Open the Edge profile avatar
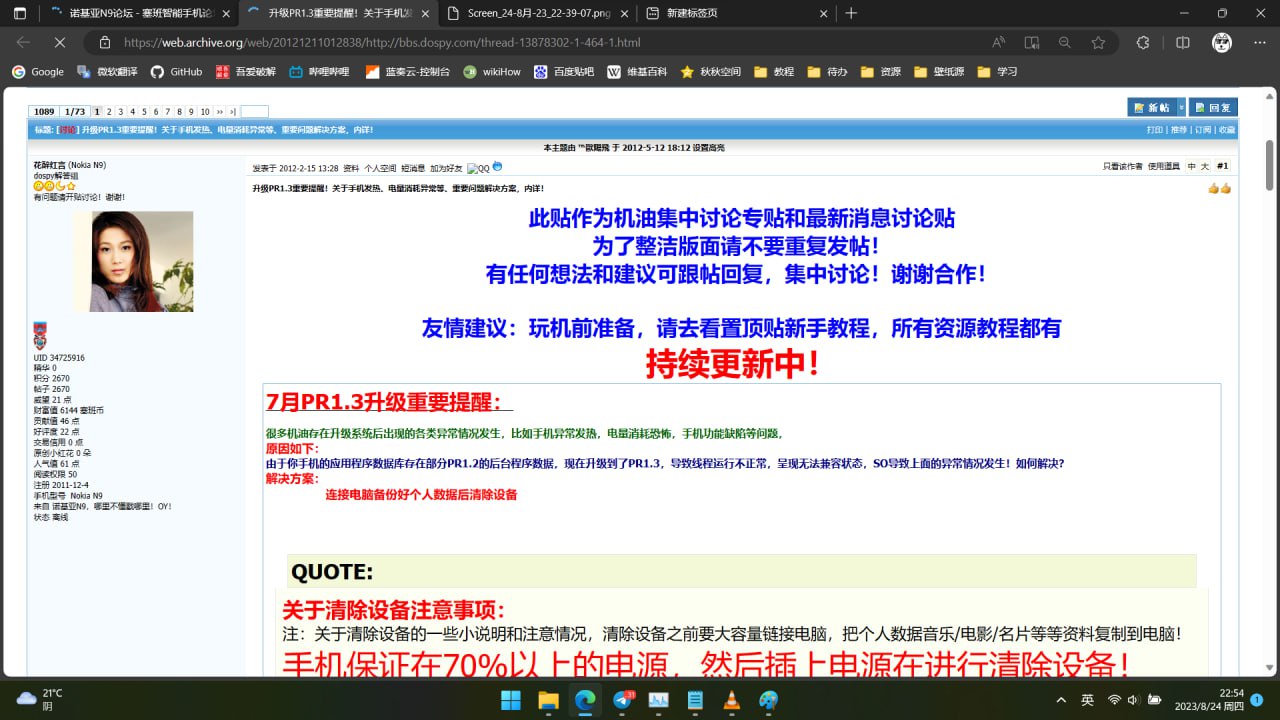Image resolution: width=1280 pixels, height=720 pixels. tap(1221, 43)
